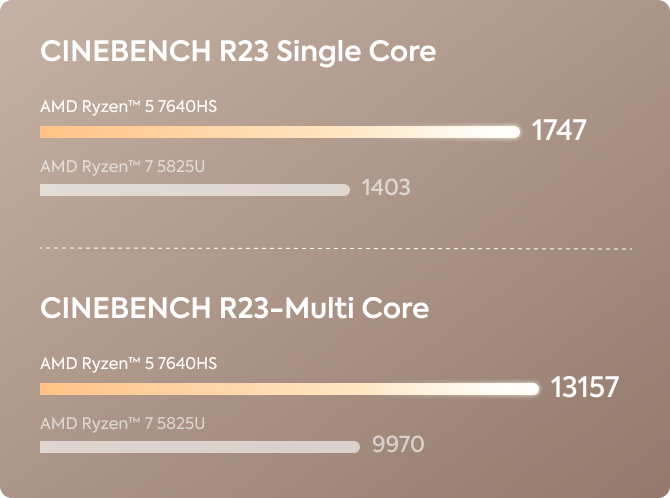Select the multi core Ryzen 5 7640HS label
The image size is (670, 498).
[x=129, y=363]
